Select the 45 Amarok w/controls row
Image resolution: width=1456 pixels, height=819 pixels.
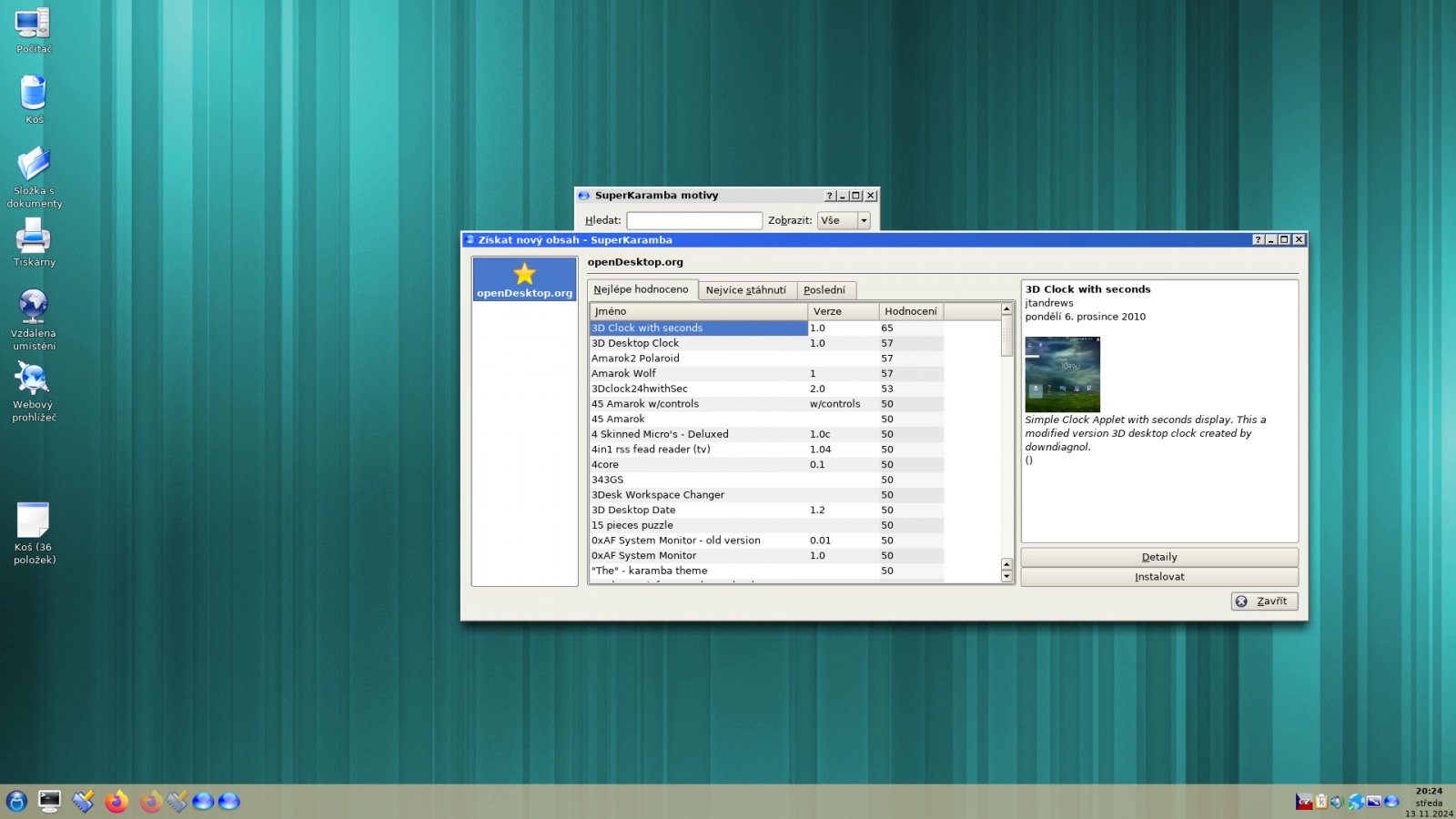(766, 404)
